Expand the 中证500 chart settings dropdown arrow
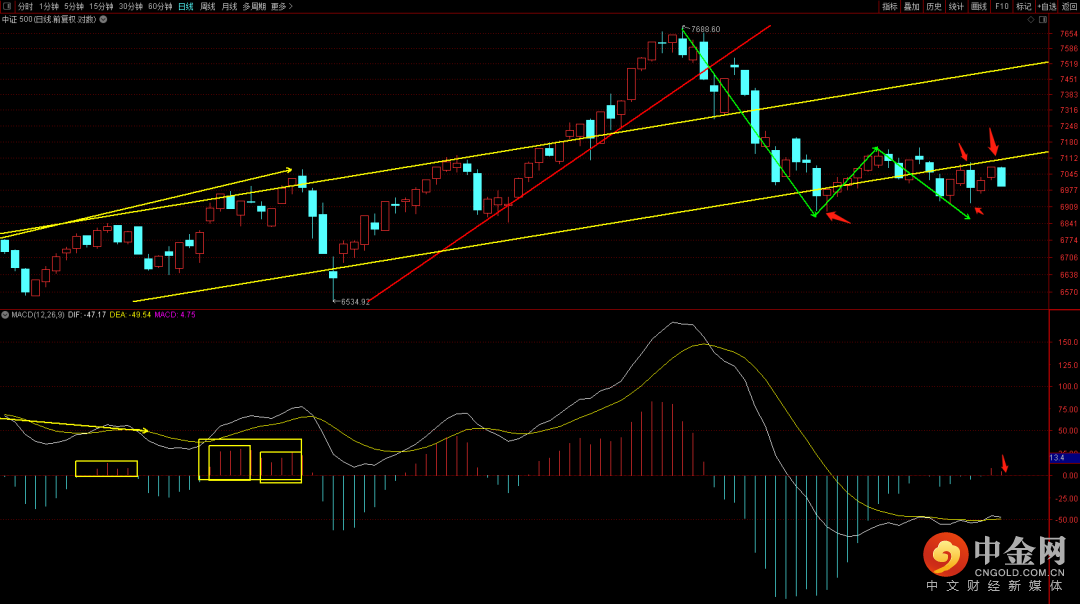The width and height of the screenshot is (1080, 604). (x=103, y=19)
